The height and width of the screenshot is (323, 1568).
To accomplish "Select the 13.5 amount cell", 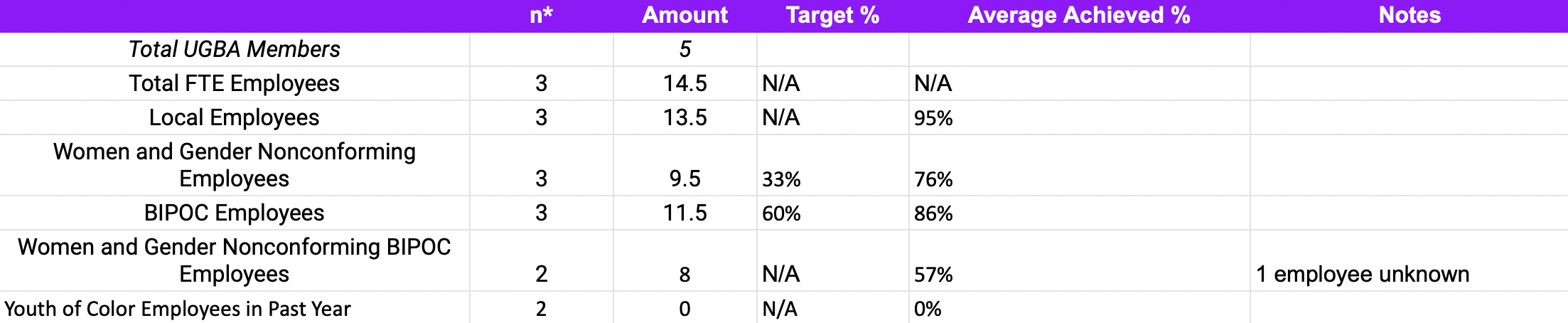I will pos(684,117).
